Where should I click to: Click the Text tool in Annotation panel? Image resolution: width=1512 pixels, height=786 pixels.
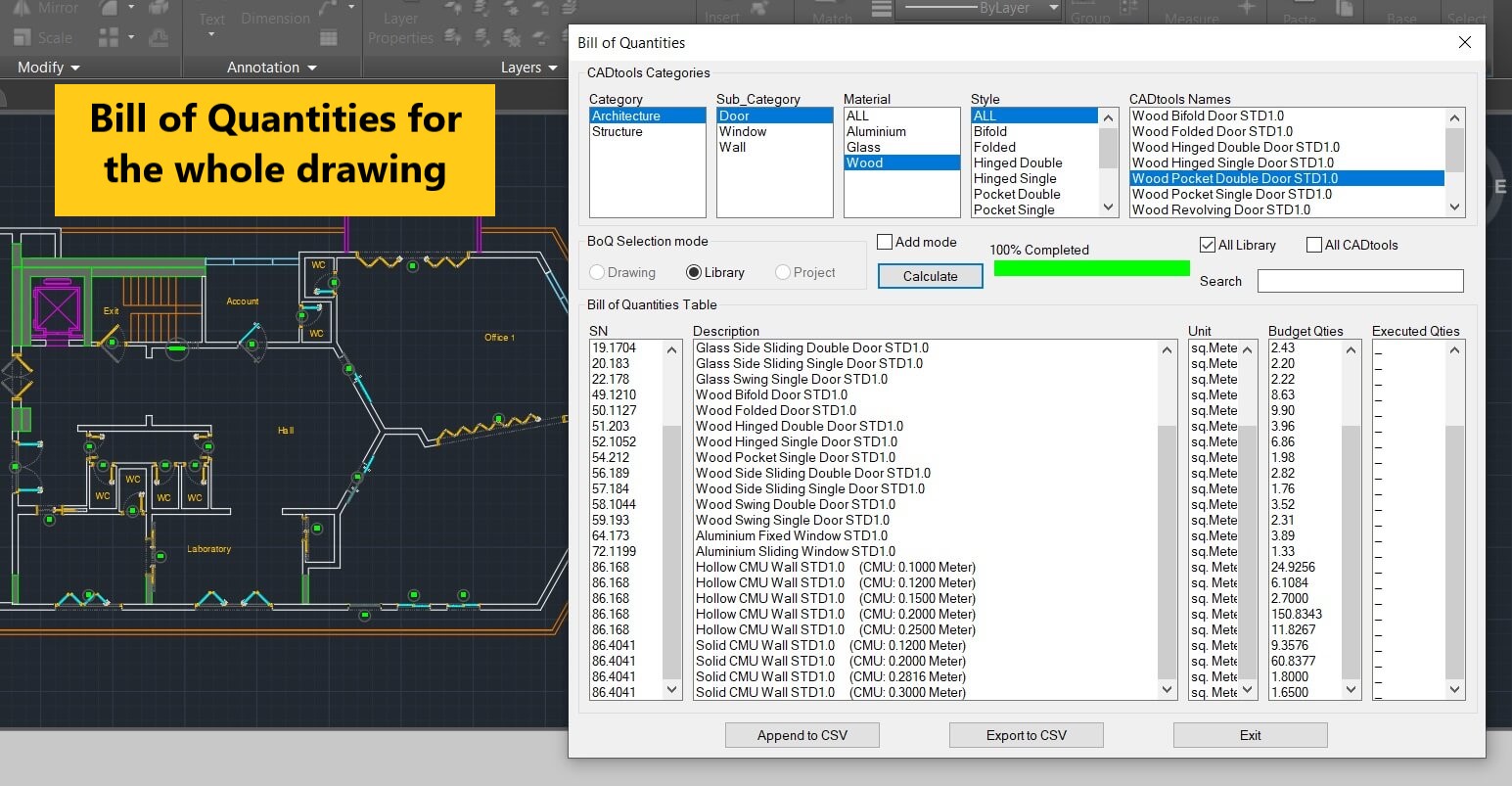tap(211, 20)
